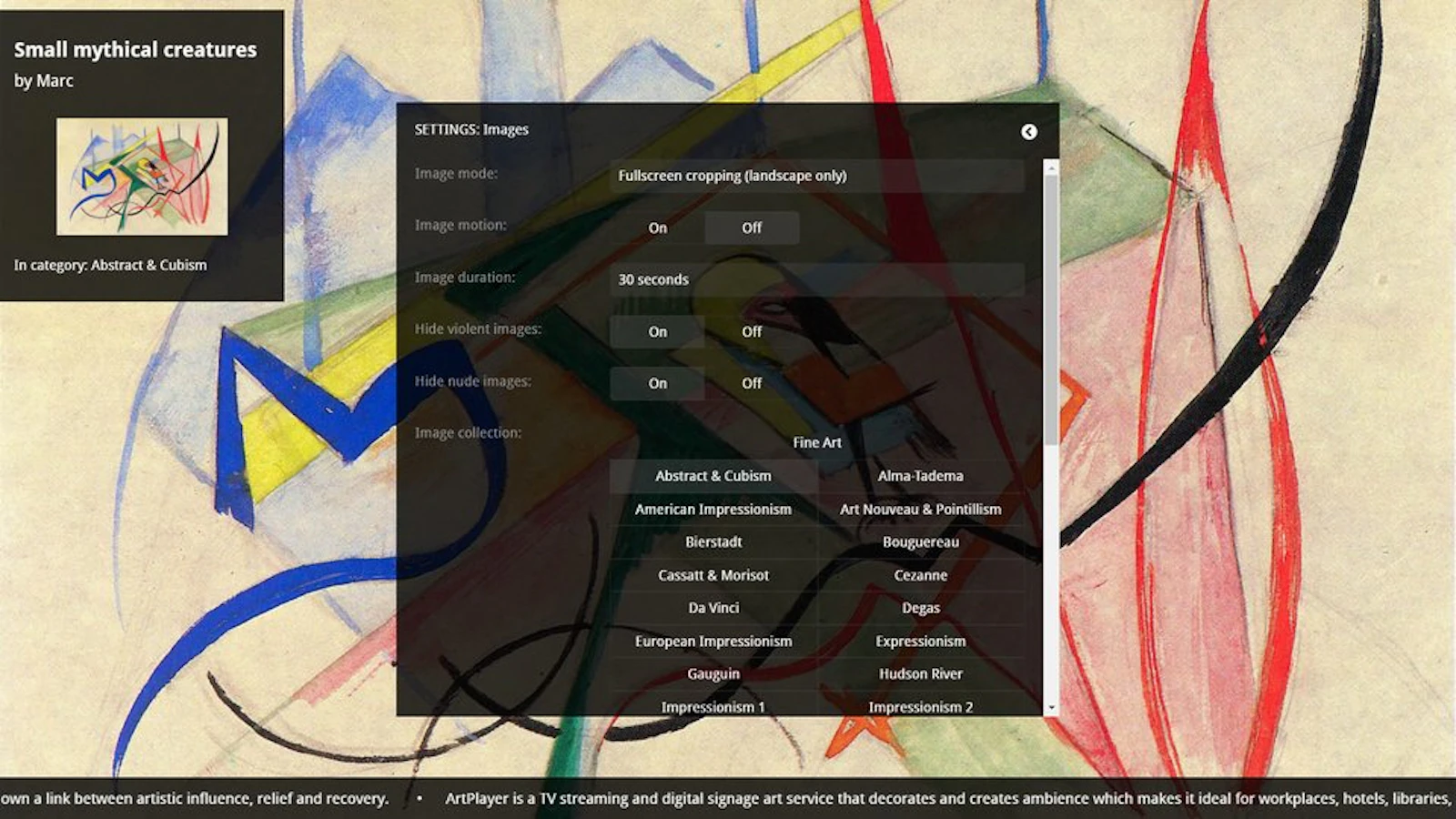Choose Art Nouveau & Pointillism collection
The image size is (1456, 819).
(x=921, y=509)
